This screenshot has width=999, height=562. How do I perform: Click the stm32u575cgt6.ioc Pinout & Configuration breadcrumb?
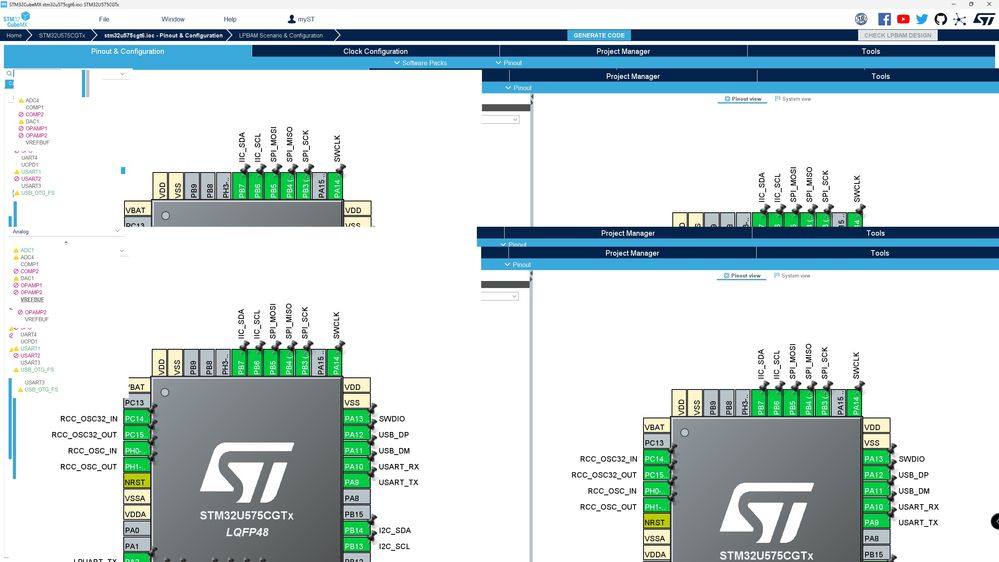tap(163, 36)
